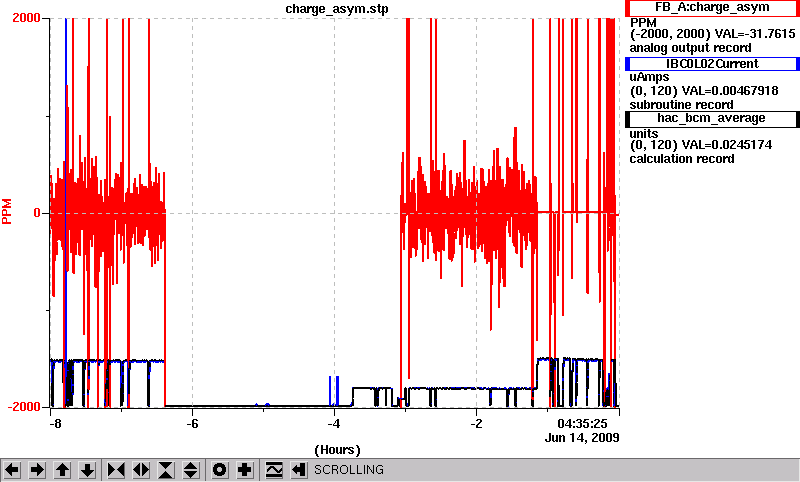800x482 pixels.
Task: Click the -6 hour tick label
Action: coord(192,424)
